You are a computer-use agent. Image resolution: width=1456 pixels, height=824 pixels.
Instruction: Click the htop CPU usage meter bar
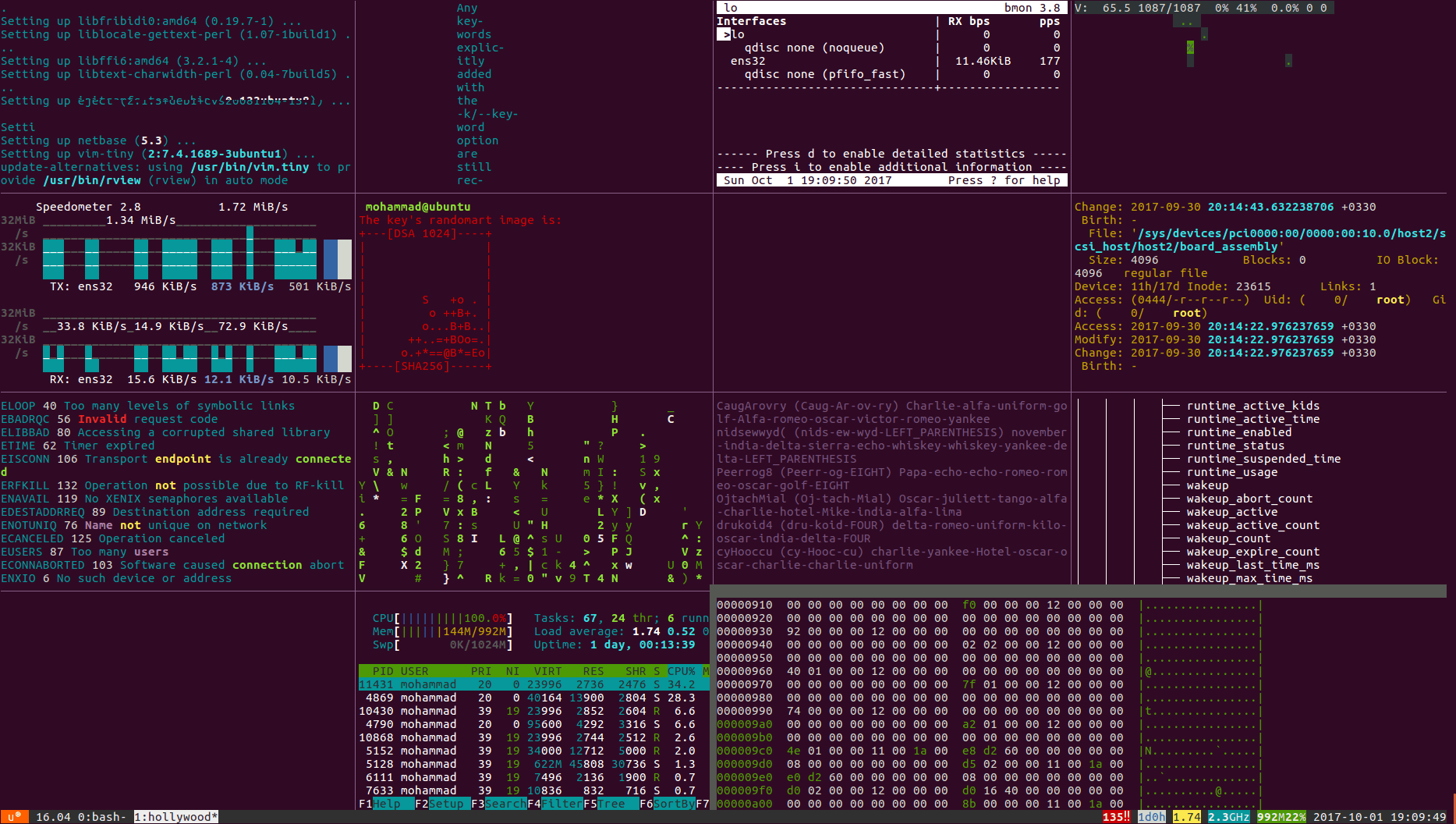(442, 618)
